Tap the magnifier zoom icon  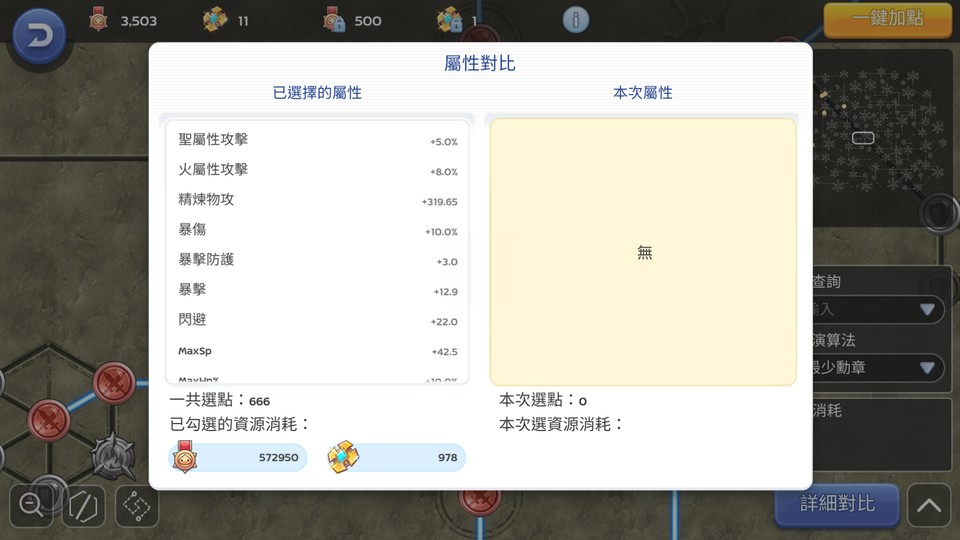(x=31, y=506)
